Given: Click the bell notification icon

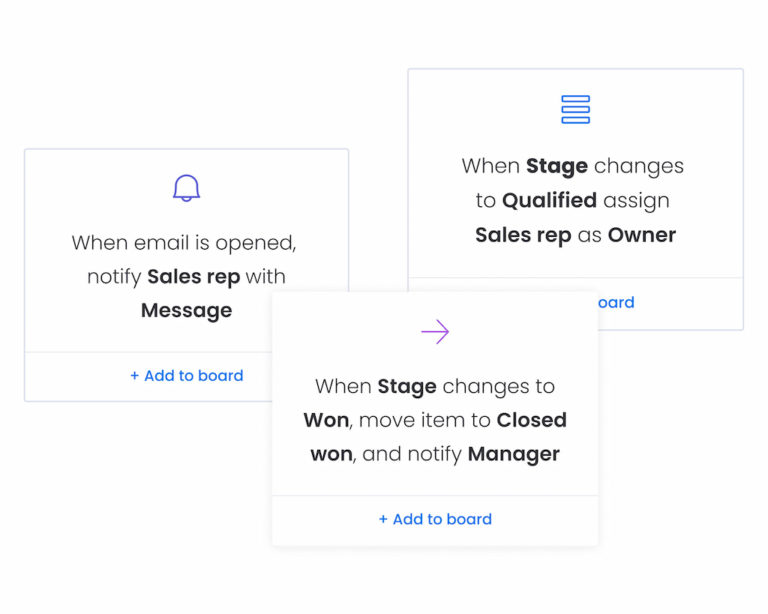Looking at the screenshot, I should click(x=187, y=188).
